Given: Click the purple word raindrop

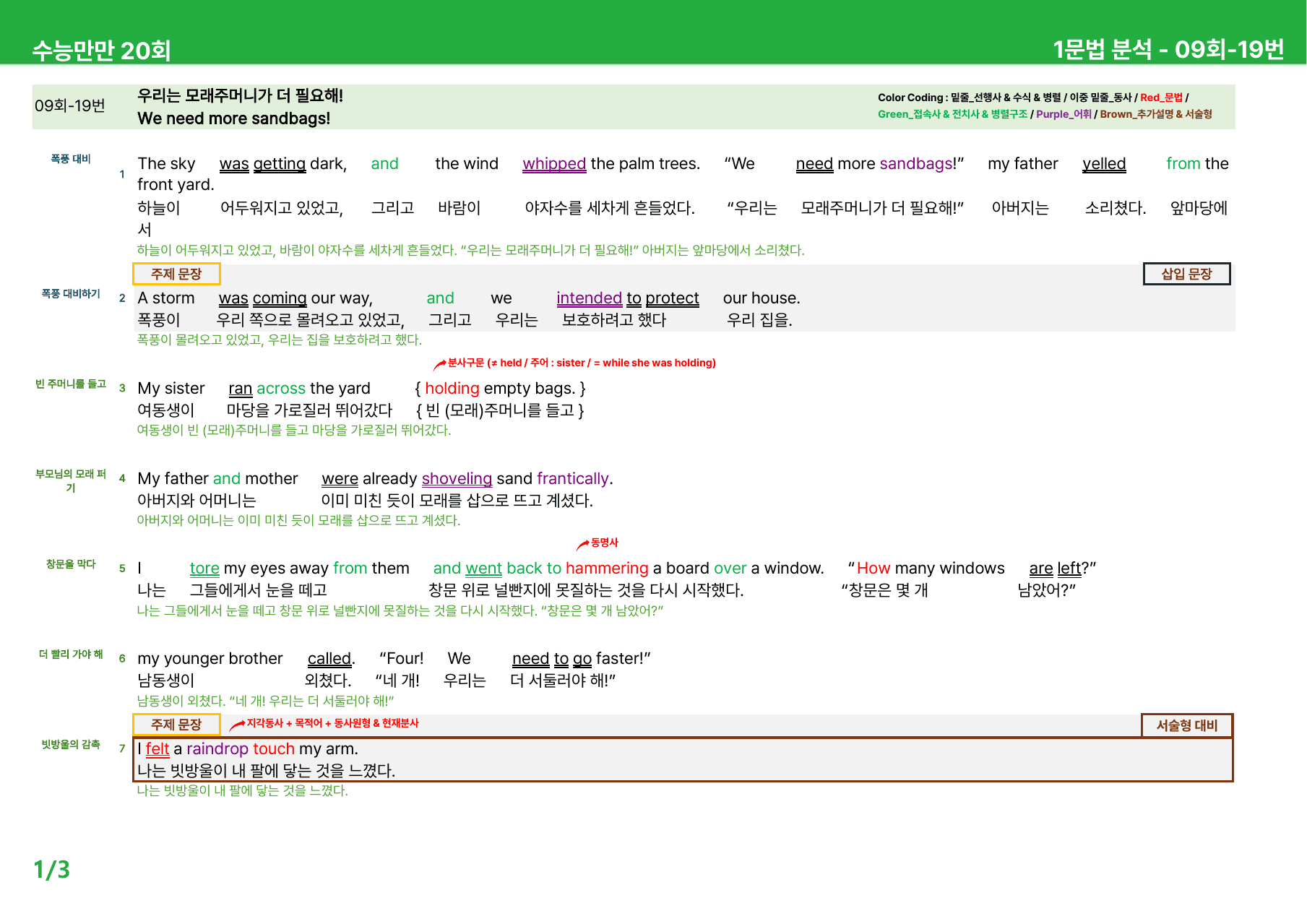Looking at the screenshot, I should (217, 749).
